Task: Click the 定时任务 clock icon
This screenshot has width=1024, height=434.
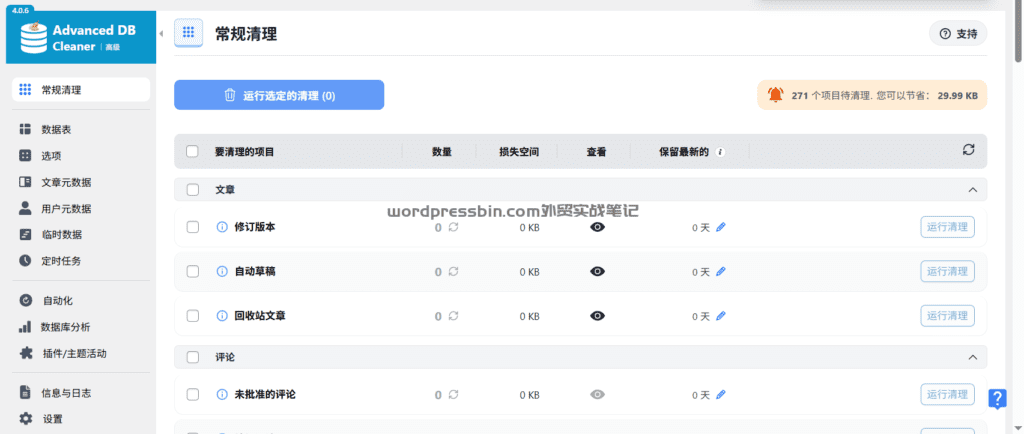Action: 25,260
